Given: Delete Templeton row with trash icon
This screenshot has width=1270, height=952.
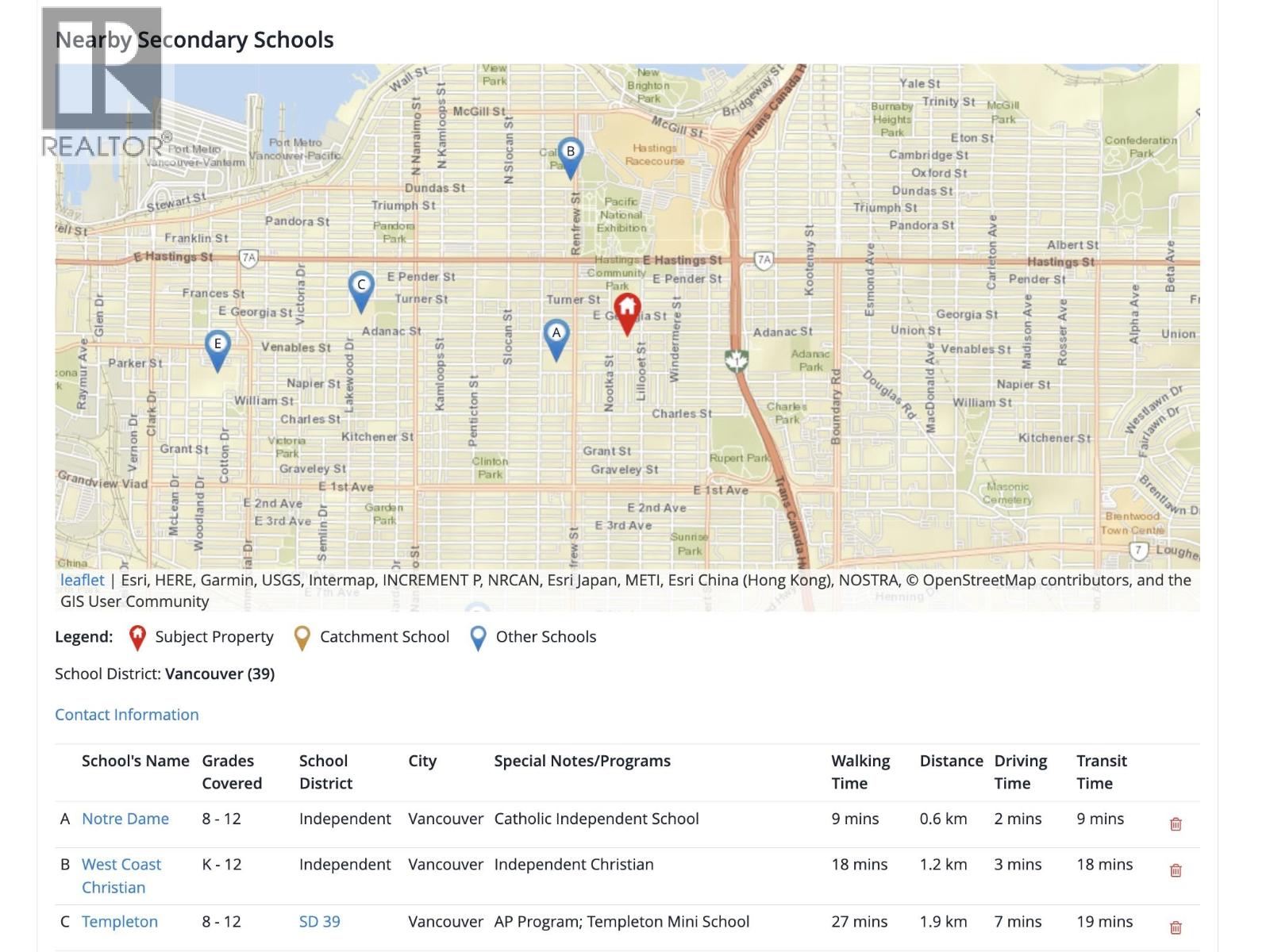Looking at the screenshot, I should pos(1176,927).
